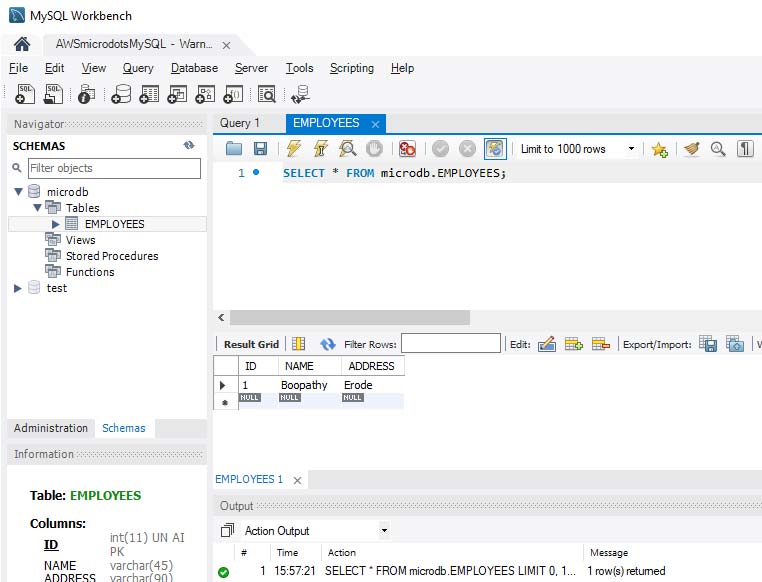This screenshot has height=582, width=762.
Task: Refresh the schemas list icon
Action: [x=189, y=145]
